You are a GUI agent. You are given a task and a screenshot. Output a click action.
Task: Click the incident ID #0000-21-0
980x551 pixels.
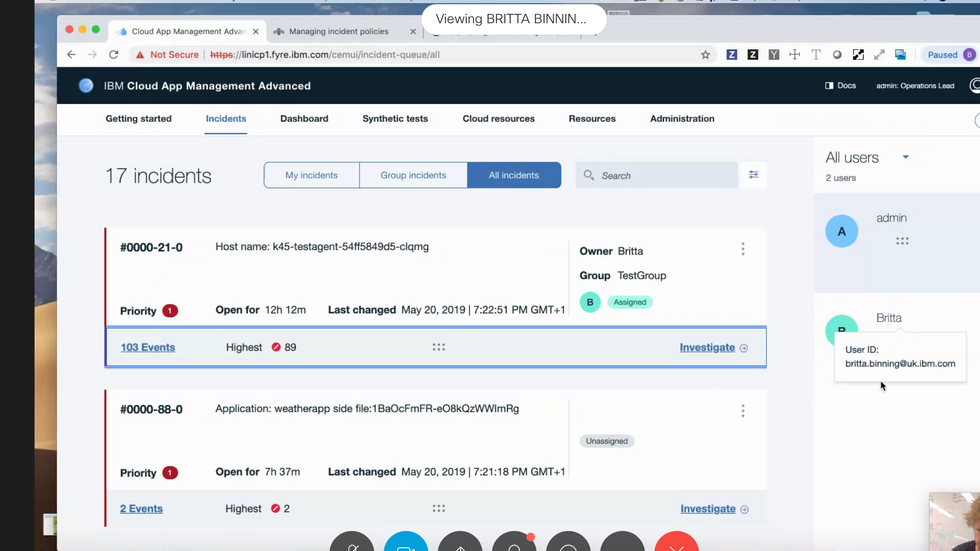point(151,247)
